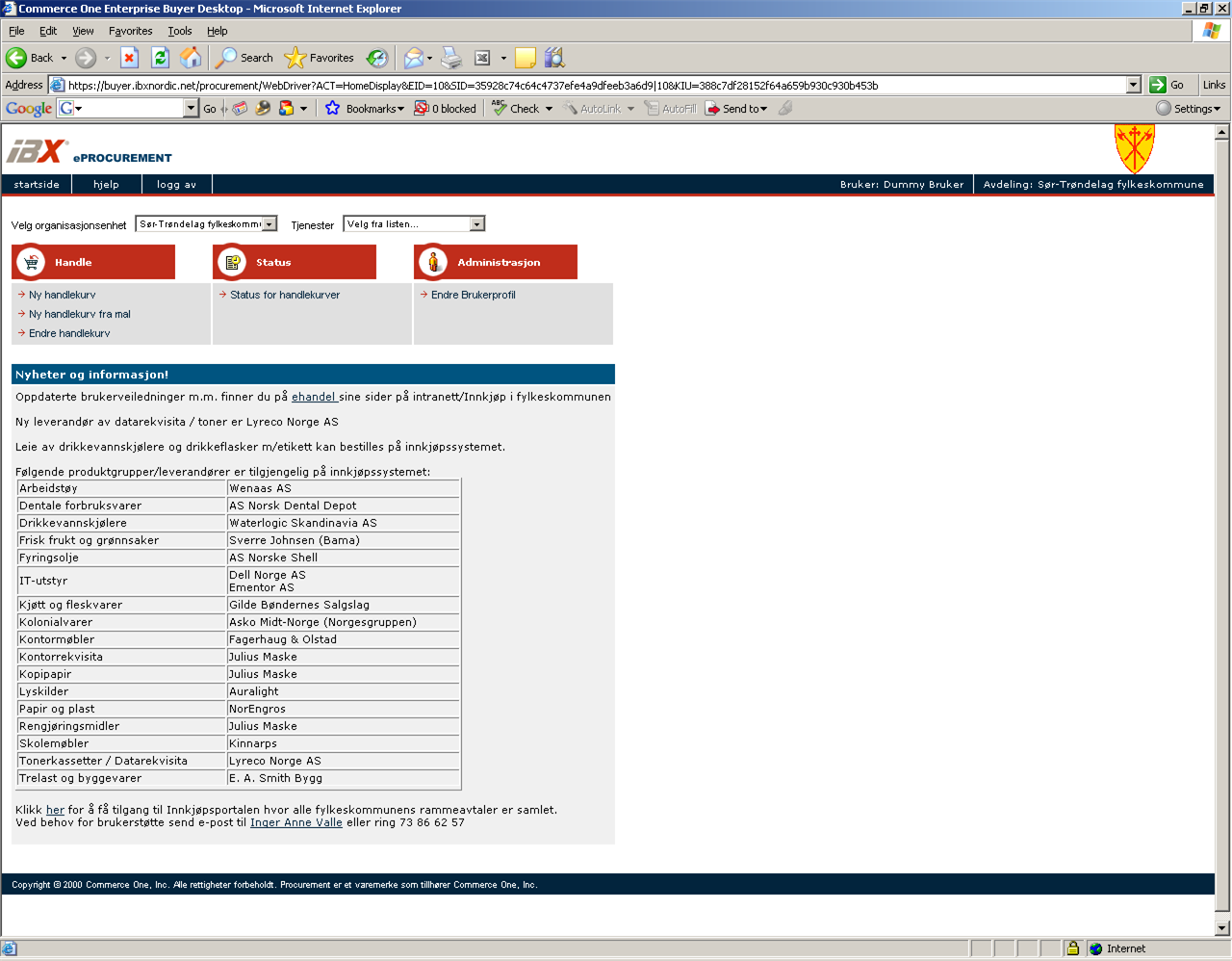The image size is (1232, 961).
Task: Open the Help menu
Action: 218,31
